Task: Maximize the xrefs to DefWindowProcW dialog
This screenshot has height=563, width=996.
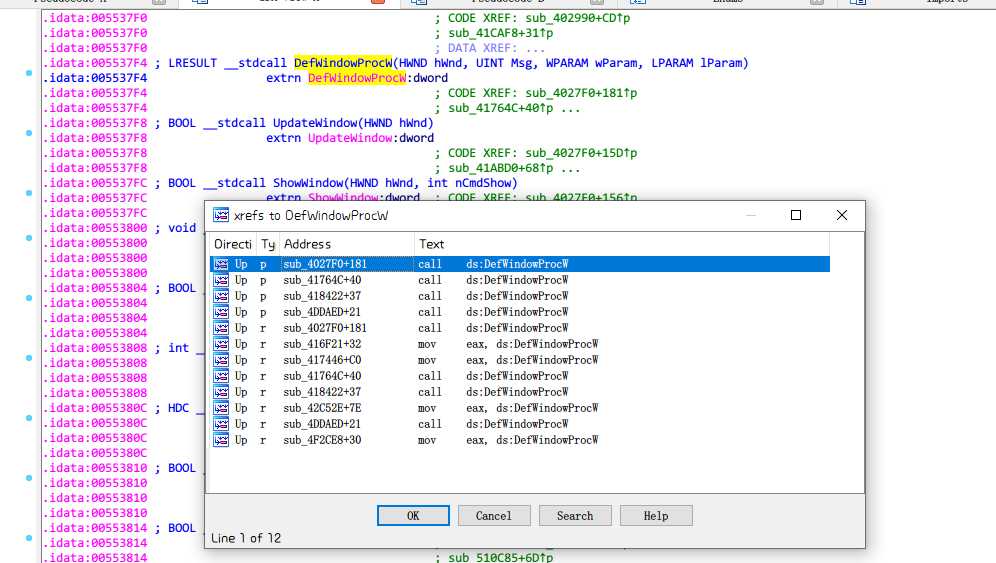Action: (x=796, y=215)
